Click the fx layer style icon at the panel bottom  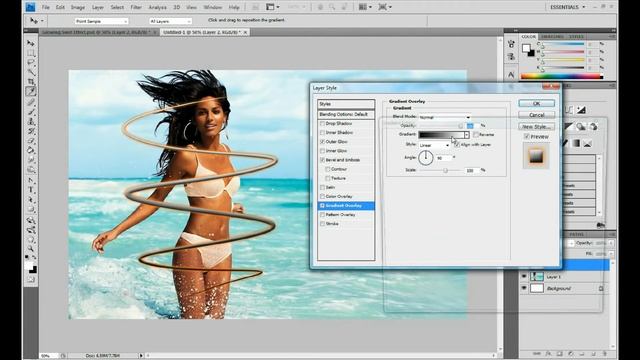coord(549,353)
